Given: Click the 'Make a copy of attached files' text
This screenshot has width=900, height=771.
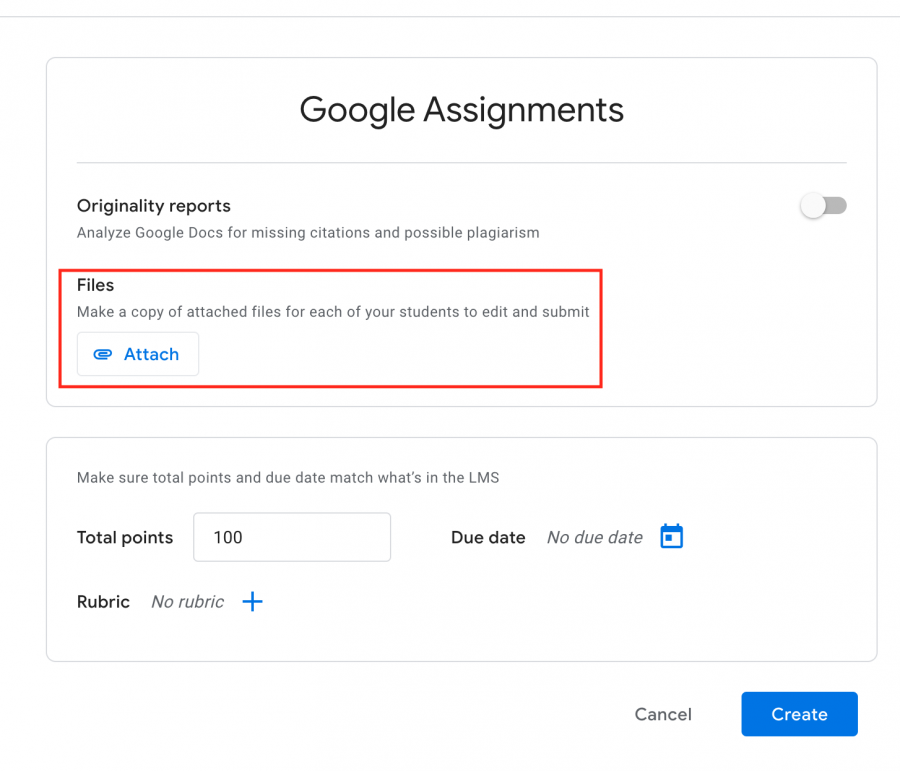Looking at the screenshot, I should 333,312.
